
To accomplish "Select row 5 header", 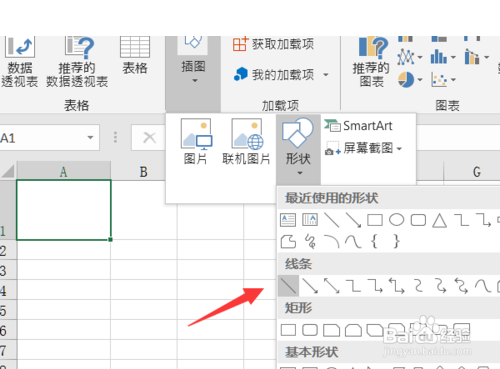I will (x=7, y=311).
